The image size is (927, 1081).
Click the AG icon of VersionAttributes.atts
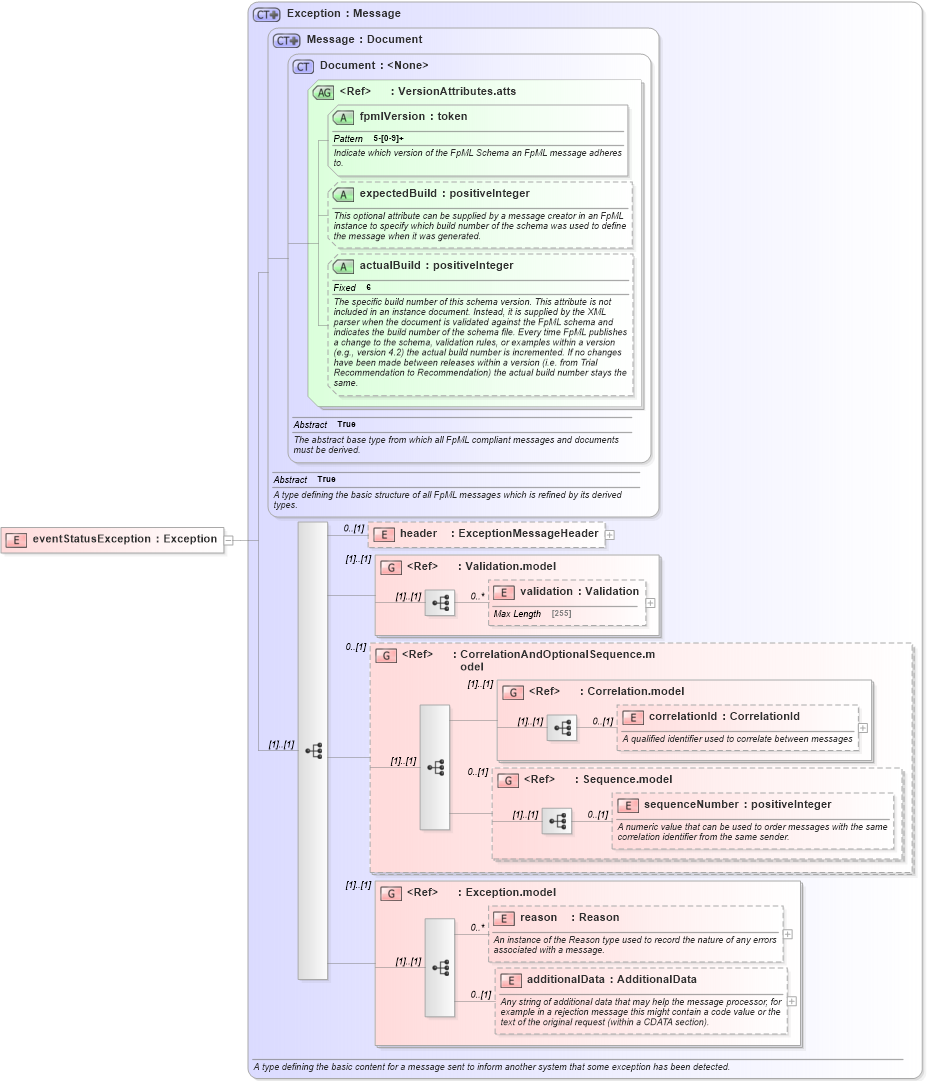(323, 92)
